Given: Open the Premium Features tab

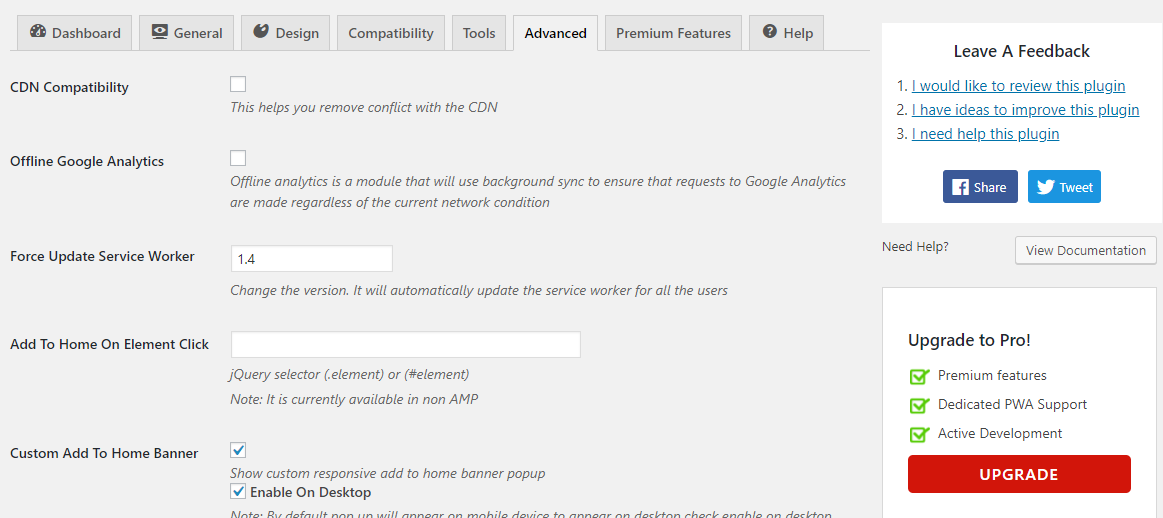Looking at the screenshot, I should pyautogui.click(x=673, y=33).
